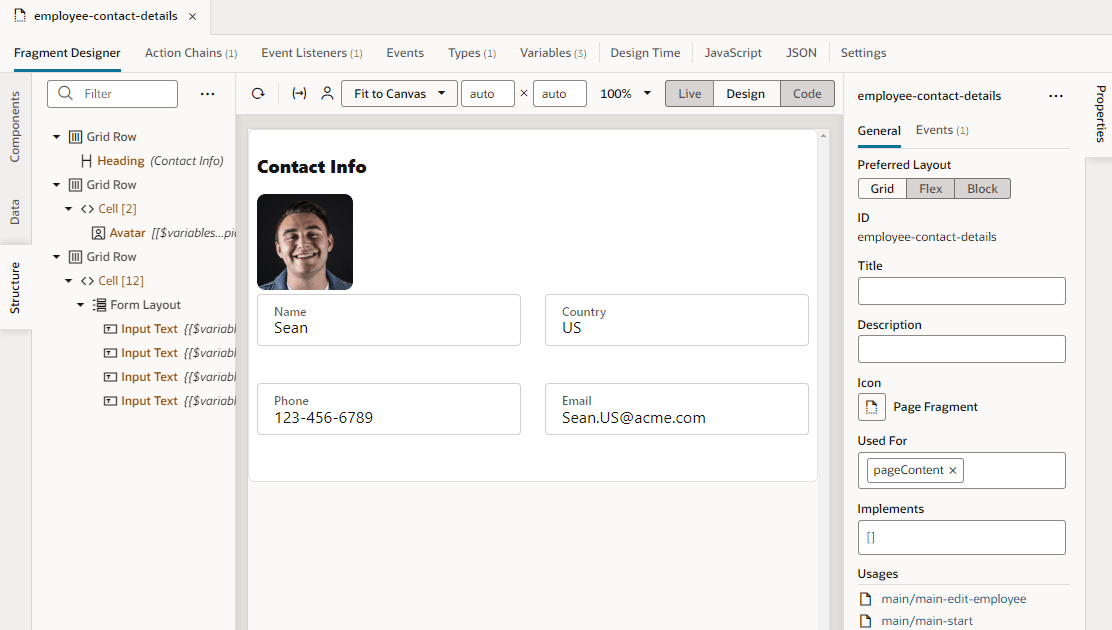The image size is (1112, 630).
Task: Open the Event Listeners tab
Action: [x=311, y=53]
